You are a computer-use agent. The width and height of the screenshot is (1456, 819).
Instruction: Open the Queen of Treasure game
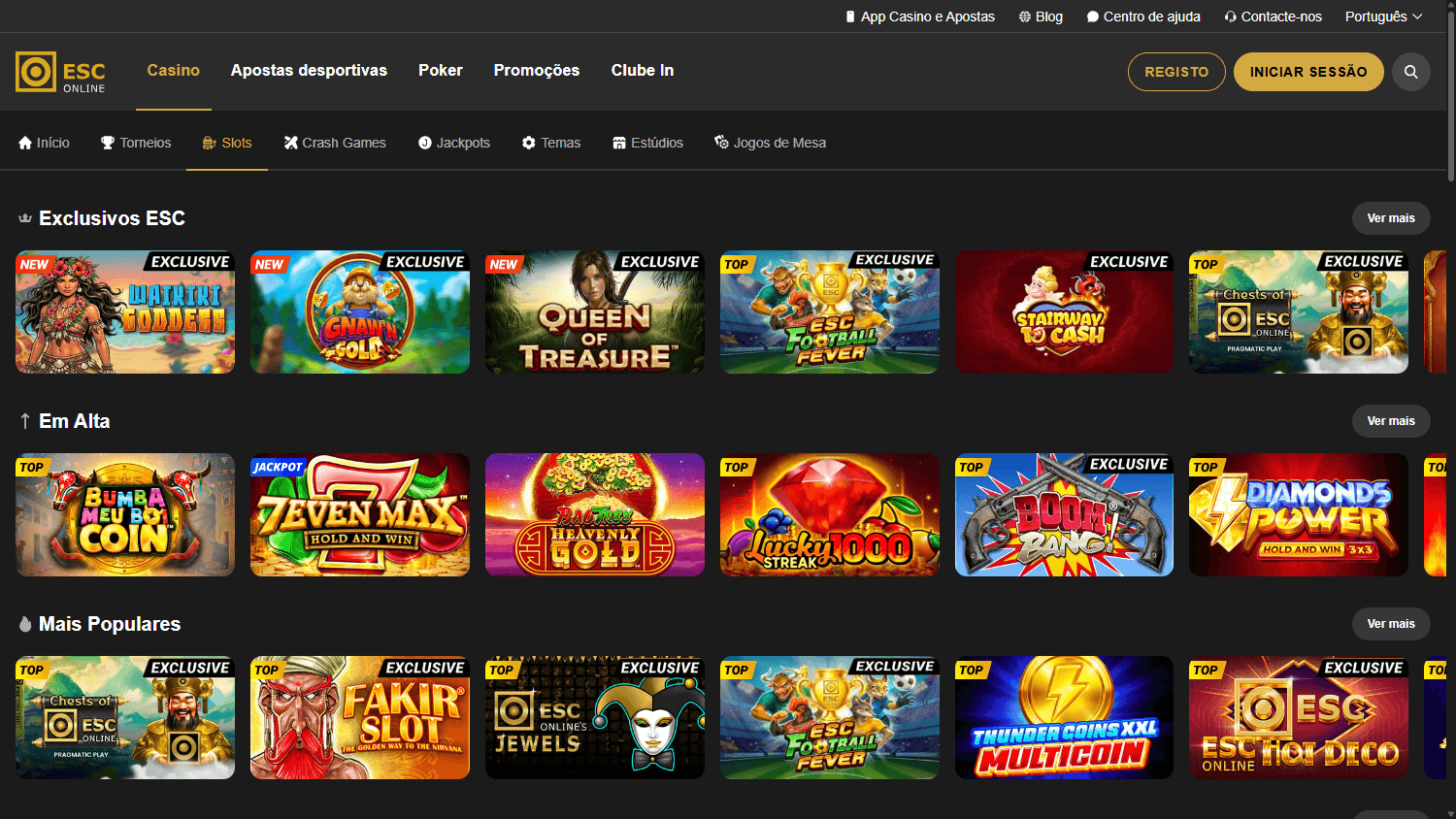[x=595, y=312]
